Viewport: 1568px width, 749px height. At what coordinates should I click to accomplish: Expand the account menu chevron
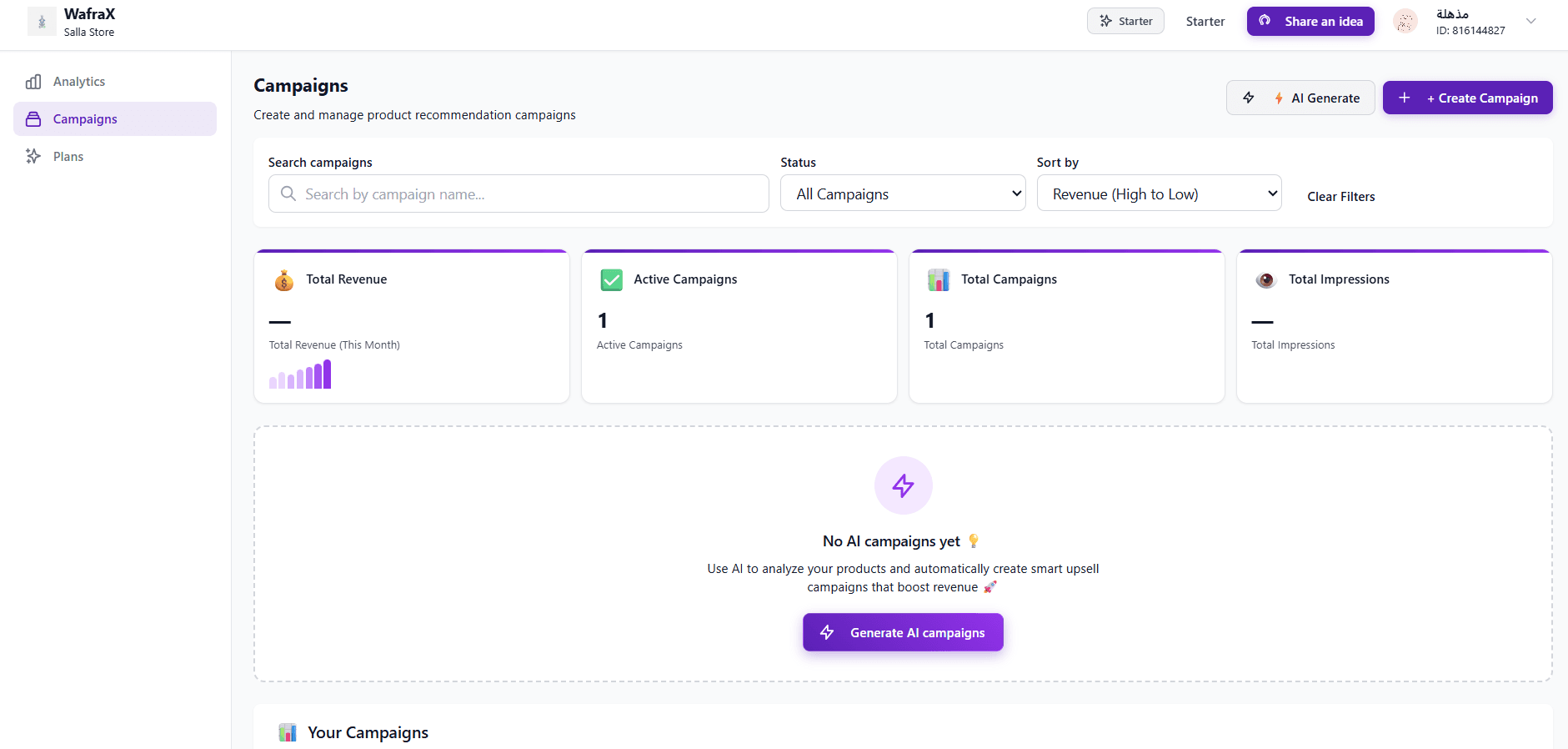1530,22
